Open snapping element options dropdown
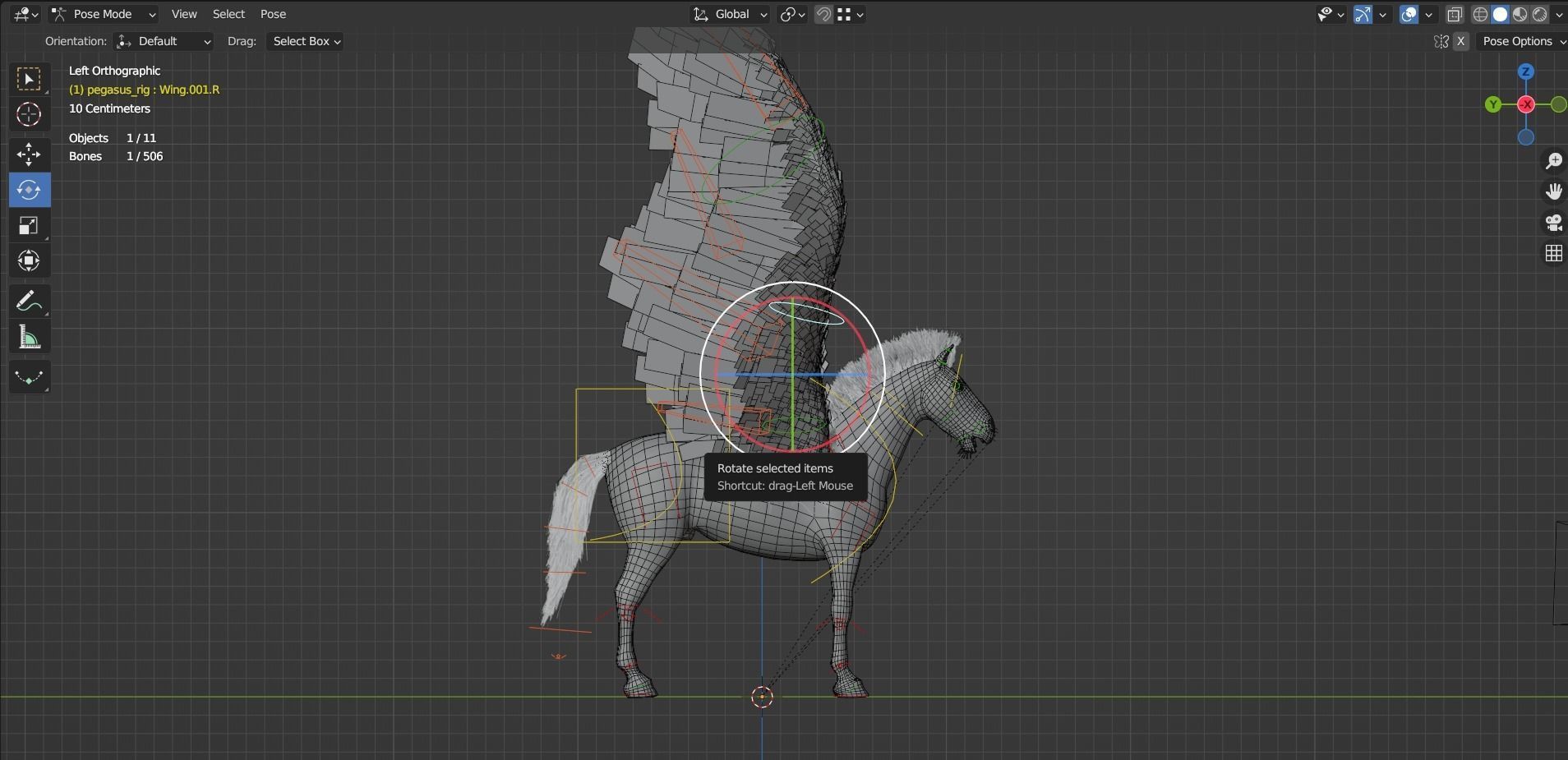 [851, 14]
